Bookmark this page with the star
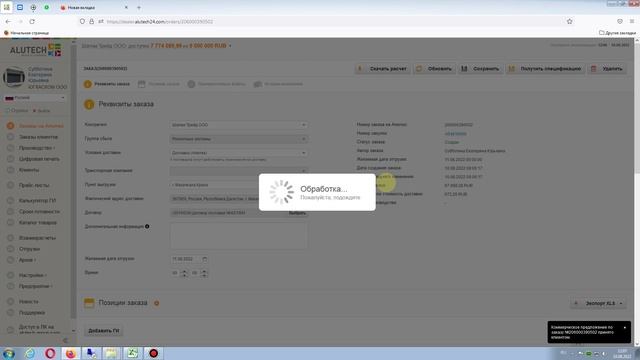This screenshot has width=640, height=360. coord(569,21)
